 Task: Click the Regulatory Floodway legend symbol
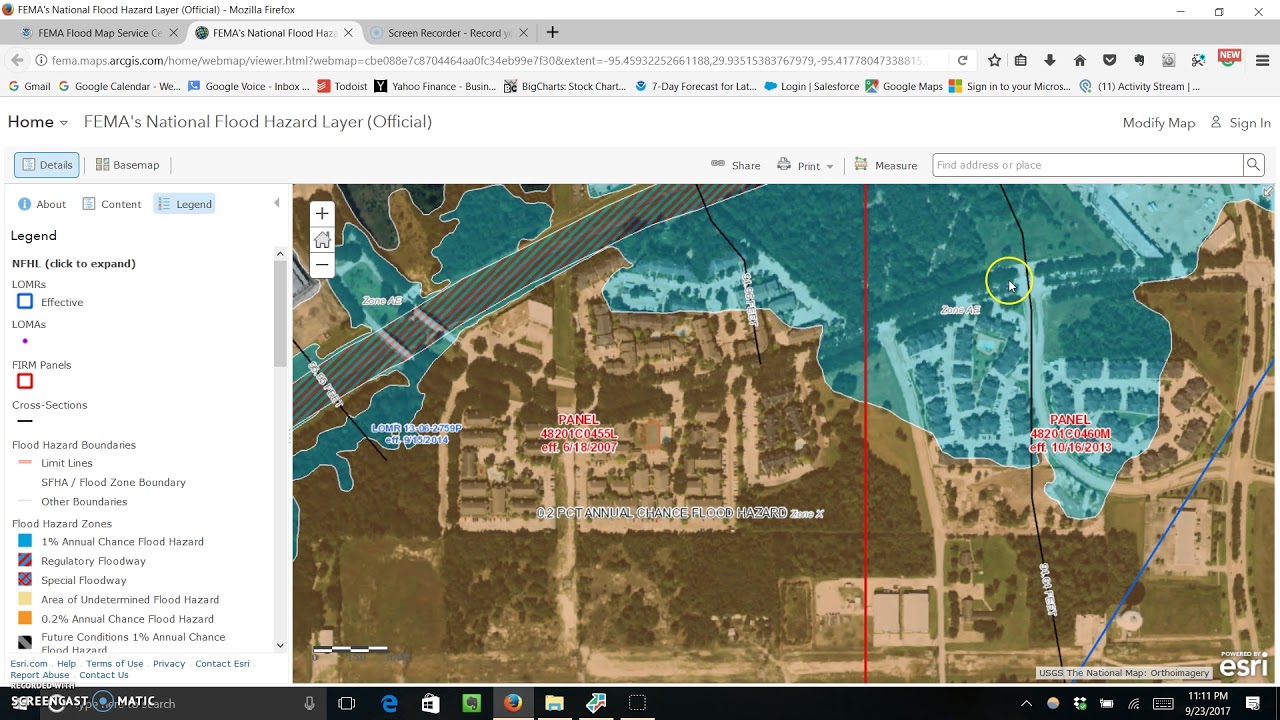click(x=25, y=560)
